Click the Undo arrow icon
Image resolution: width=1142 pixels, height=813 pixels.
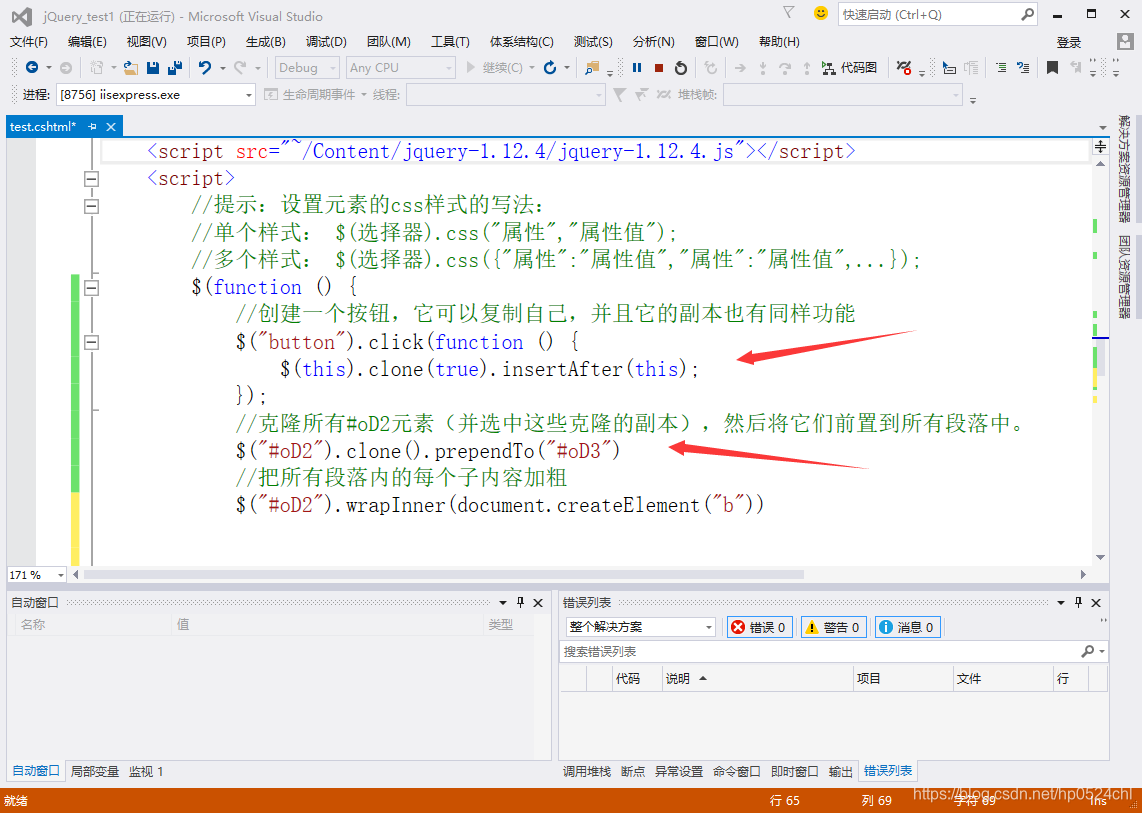pyautogui.click(x=205, y=68)
